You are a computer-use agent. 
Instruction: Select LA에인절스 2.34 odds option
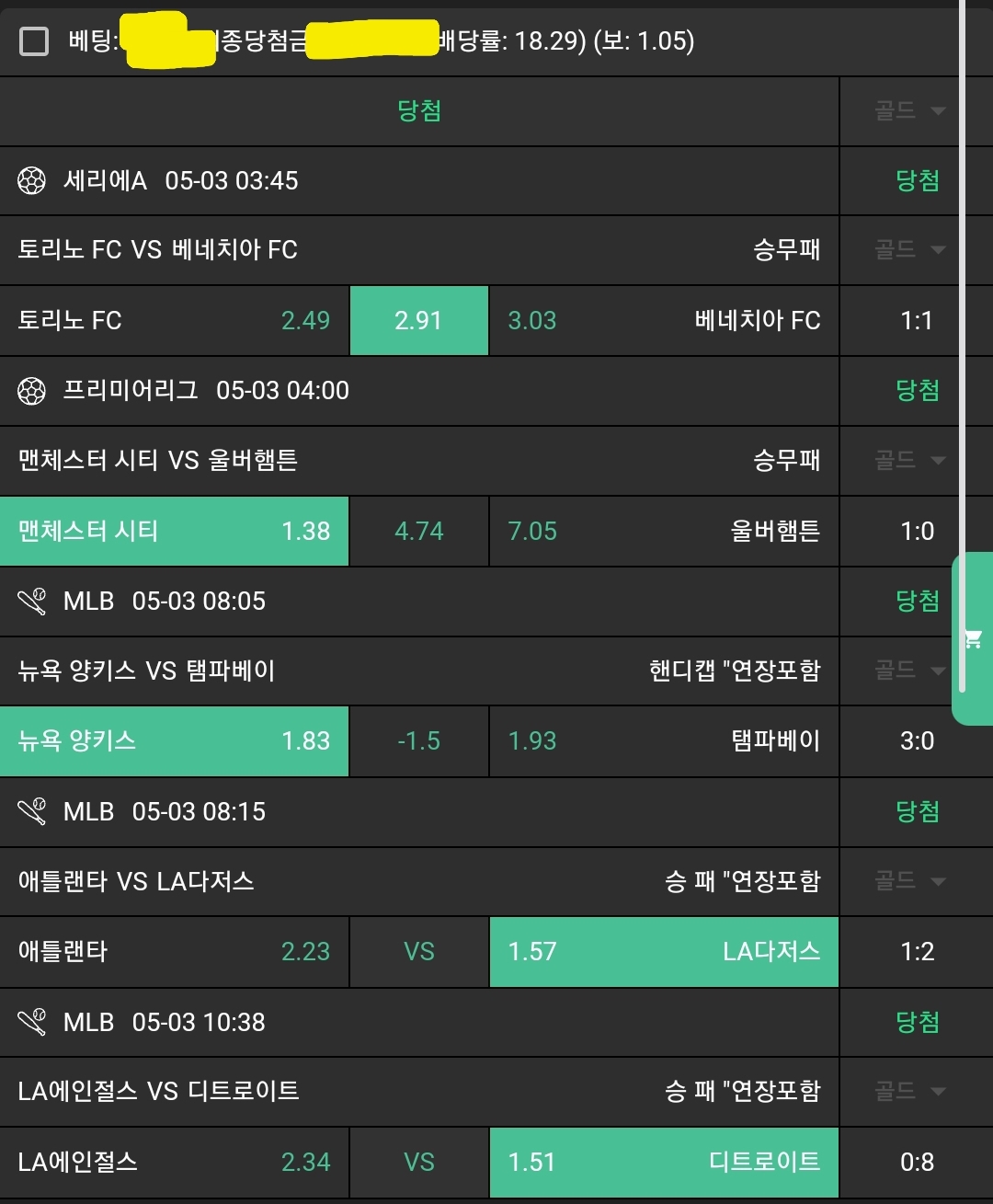coord(175,1162)
